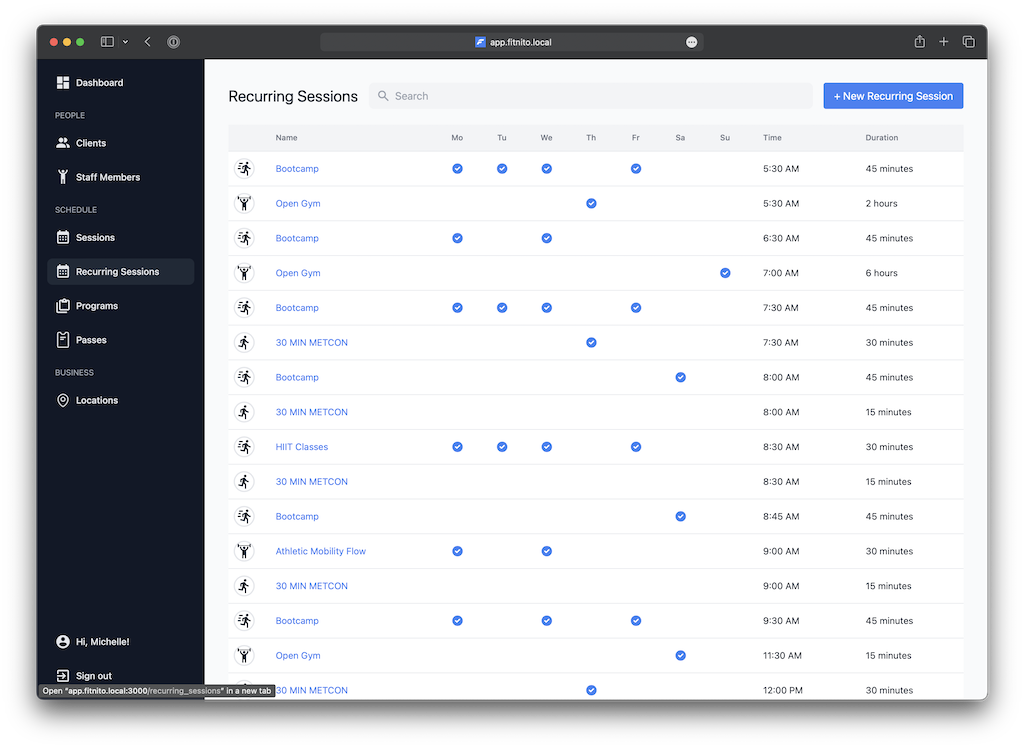
Task: Click the user avatar icon beside Hi, Michelle!
Action: pos(63,642)
